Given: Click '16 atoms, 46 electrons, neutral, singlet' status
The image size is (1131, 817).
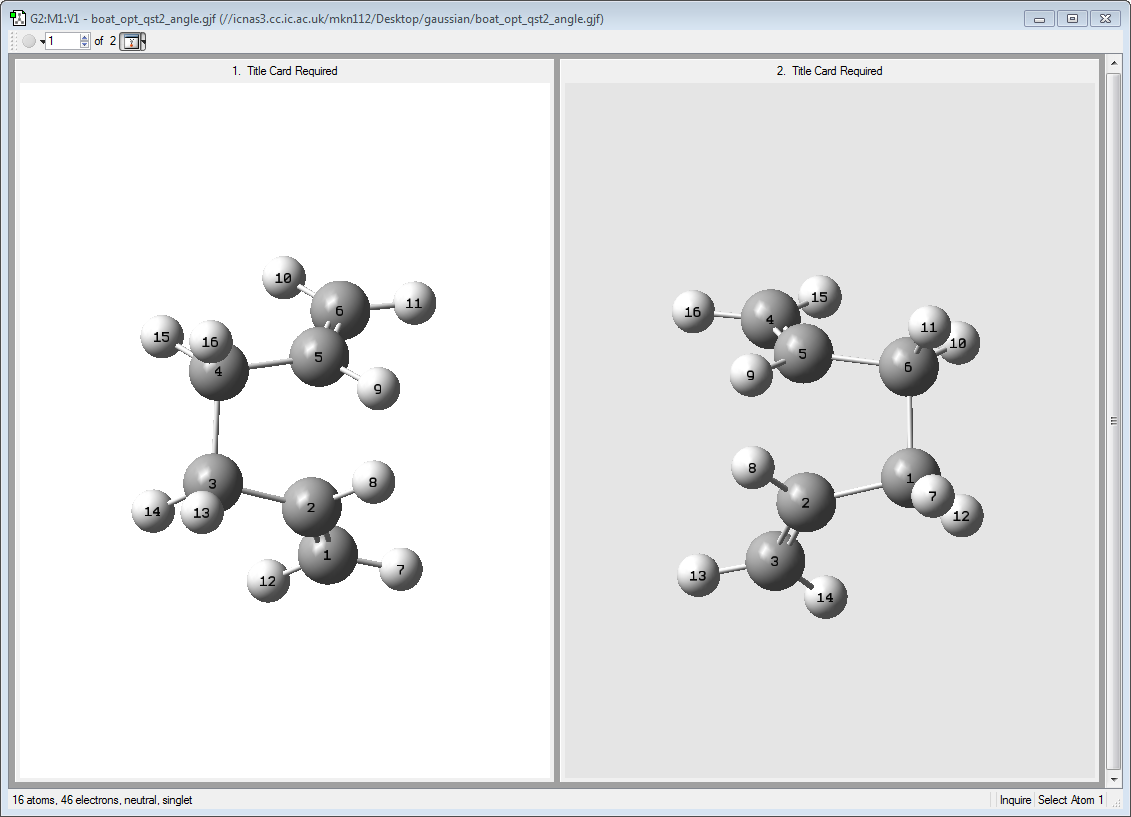Looking at the screenshot, I should click(102, 800).
